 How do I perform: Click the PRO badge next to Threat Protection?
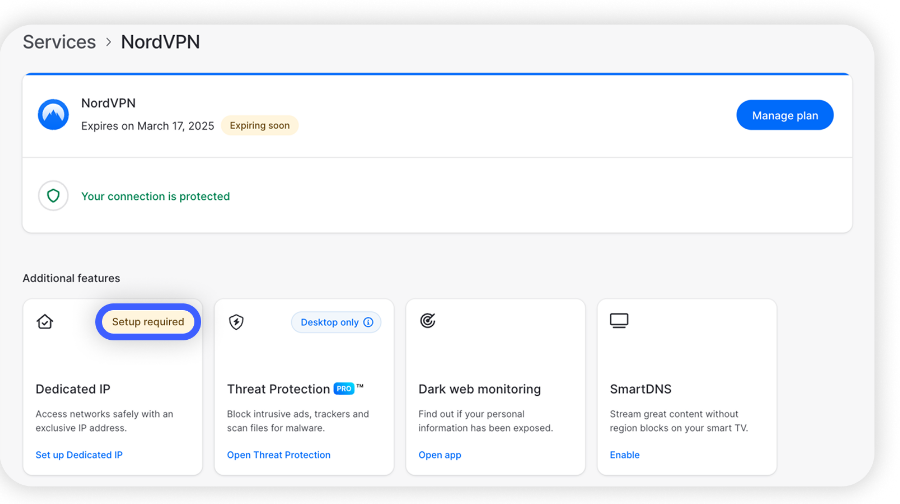point(344,389)
